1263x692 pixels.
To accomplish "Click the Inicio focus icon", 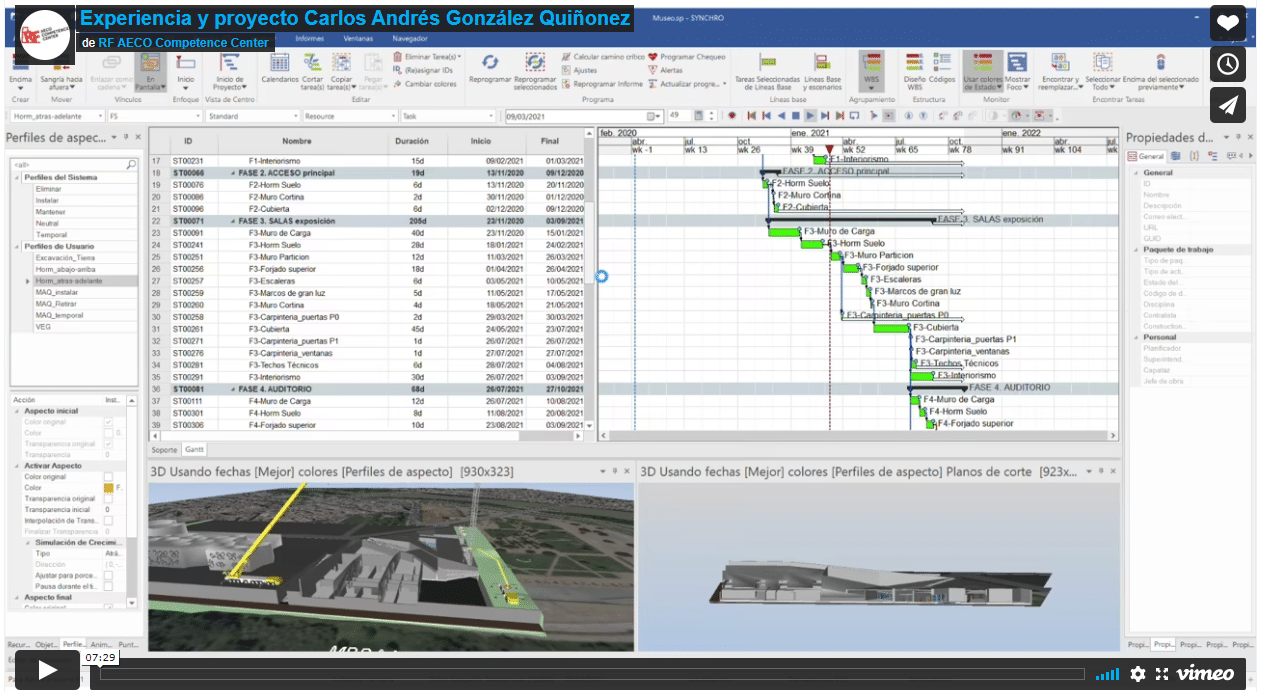I will click(186, 70).
